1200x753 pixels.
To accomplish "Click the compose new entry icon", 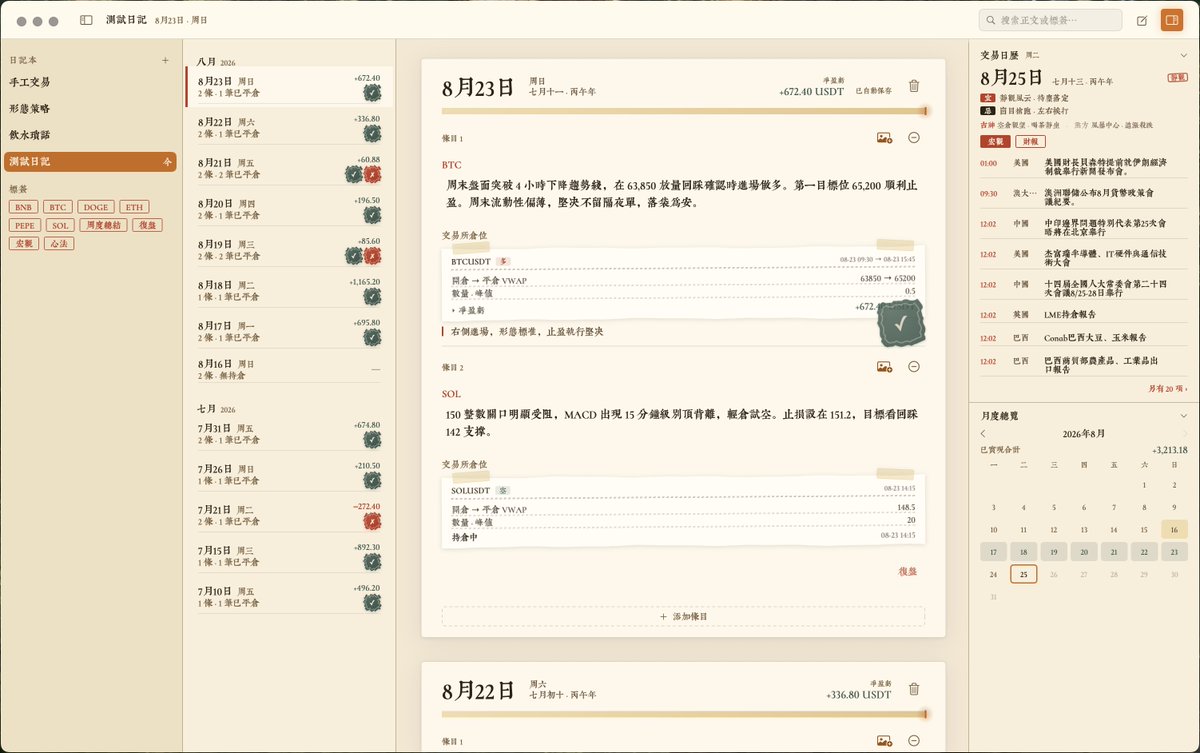I will 1142,20.
